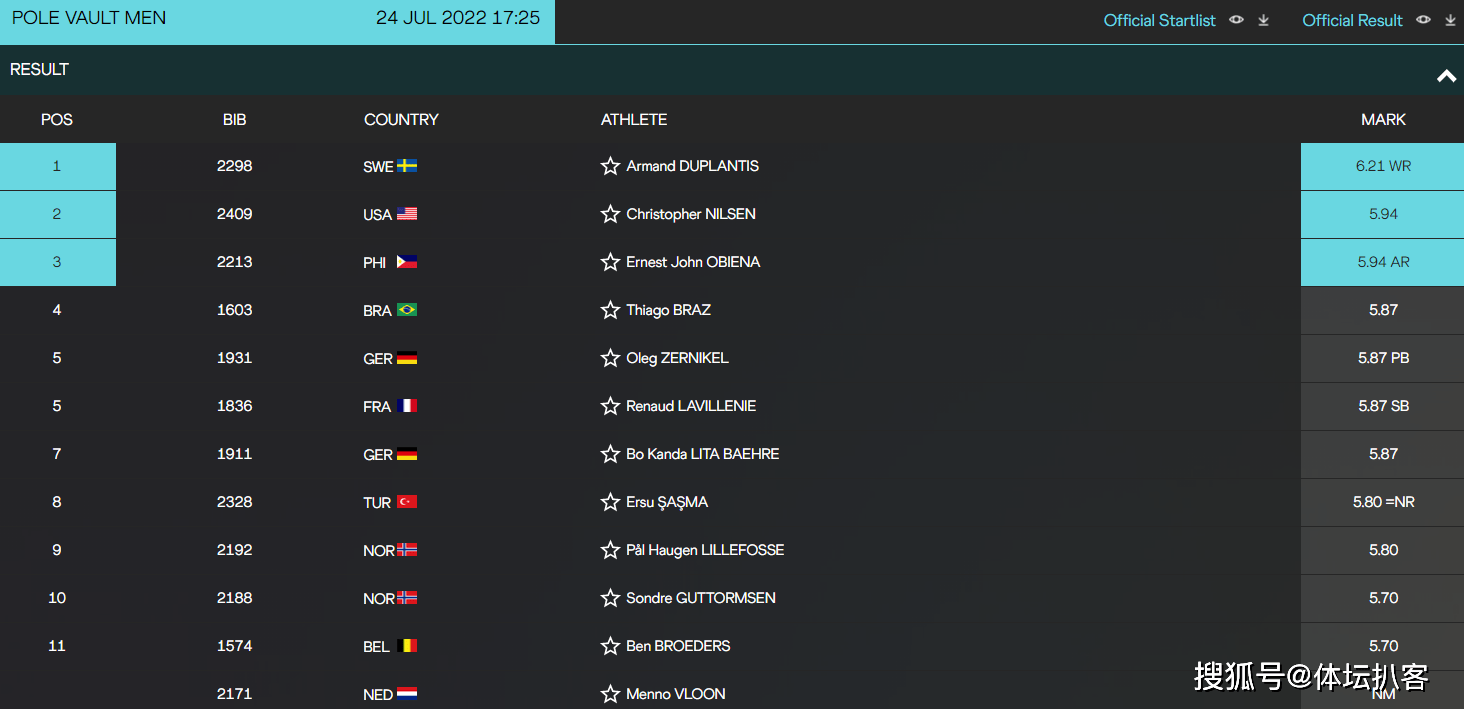
Task: Star Renaud LAVILLENIE's entry
Action: coord(610,406)
